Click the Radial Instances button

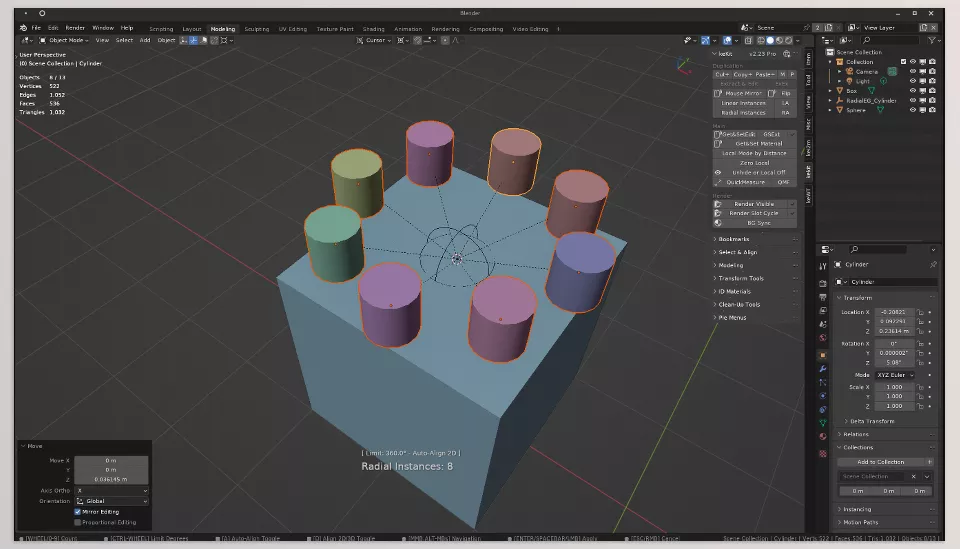tap(743, 113)
